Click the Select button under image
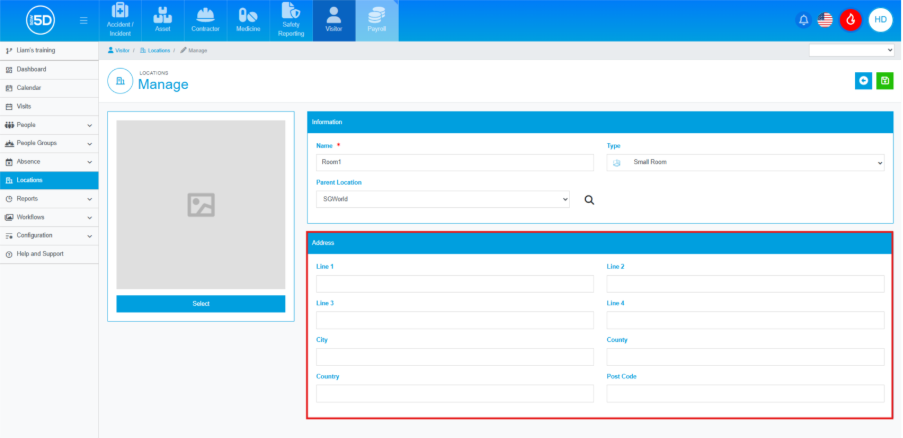The width and height of the screenshot is (903, 438). tap(200, 304)
